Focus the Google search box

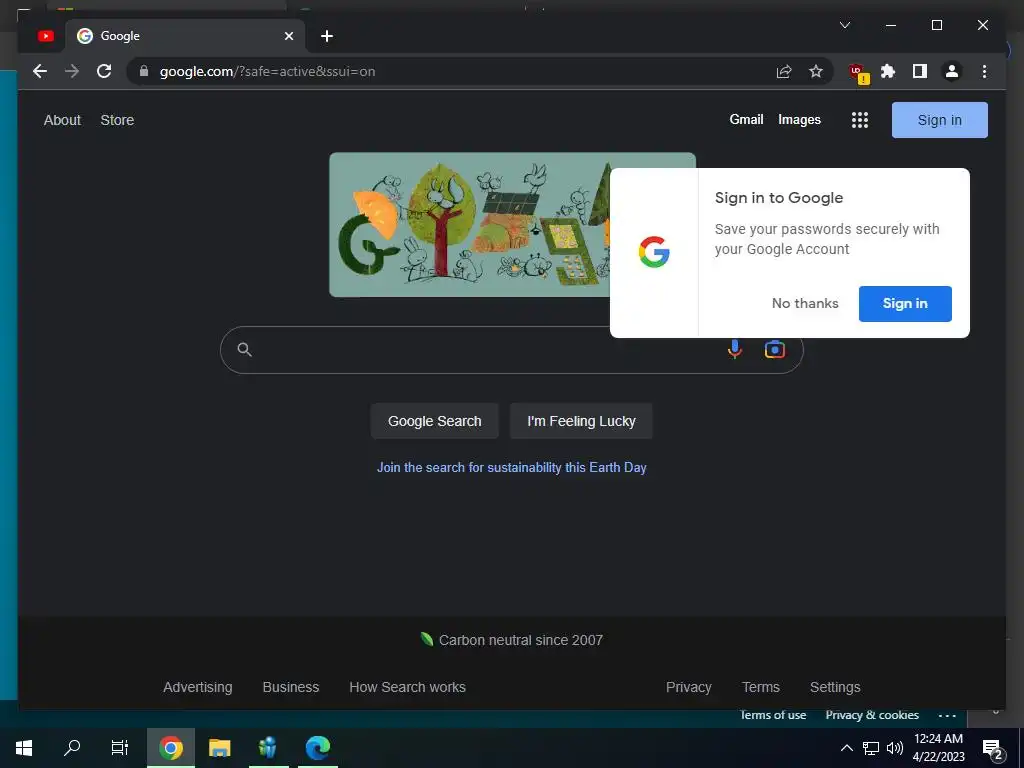coord(511,350)
